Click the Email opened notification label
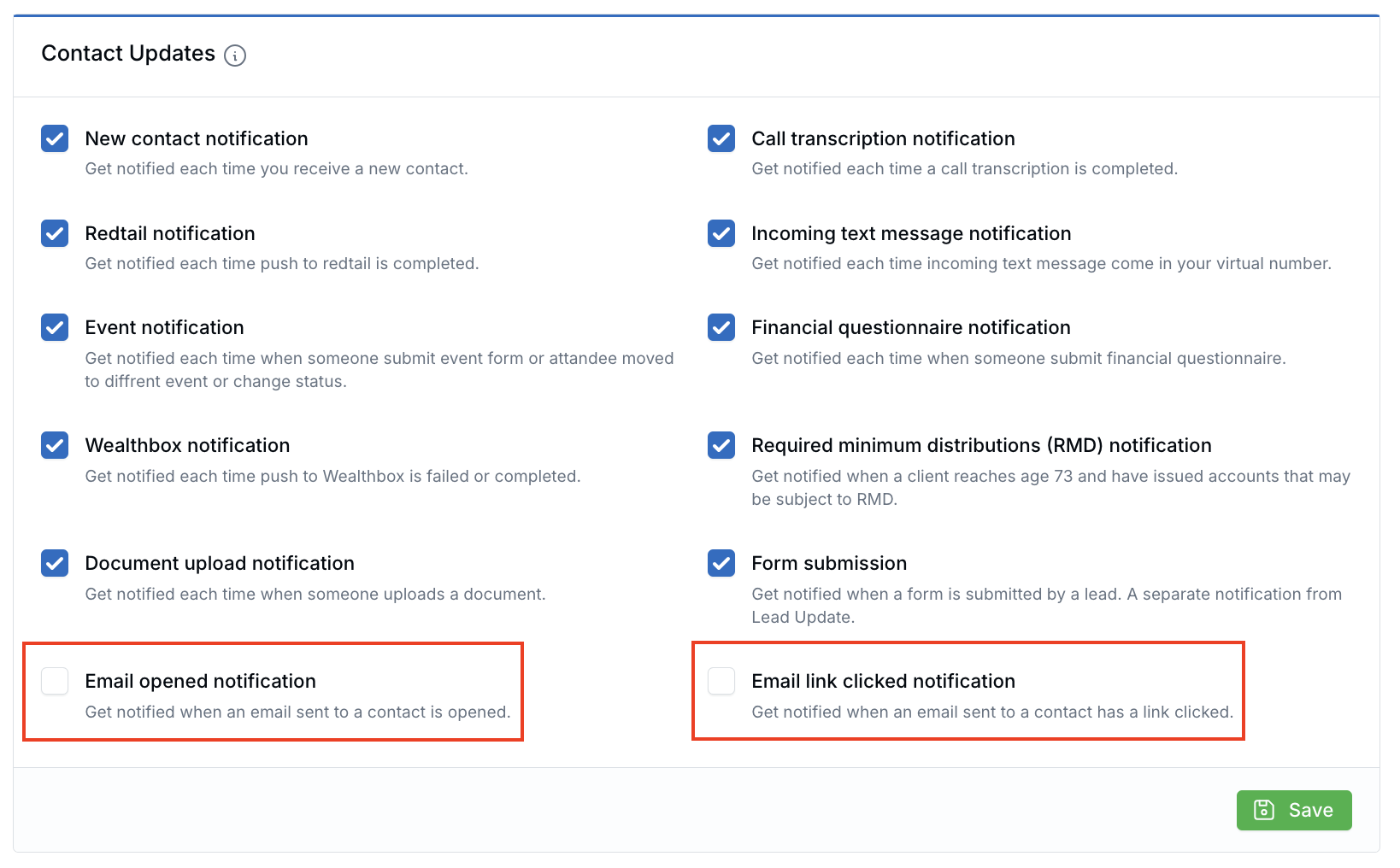 coord(201,681)
